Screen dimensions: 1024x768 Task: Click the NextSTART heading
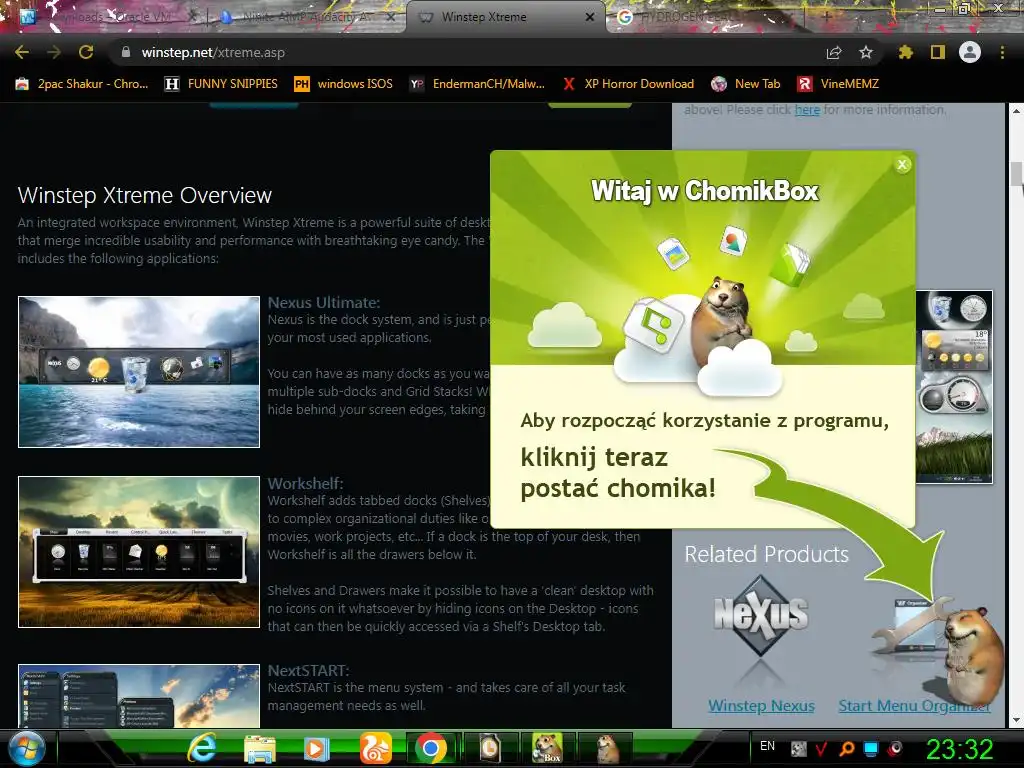pyautogui.click(x=308, y=671)
